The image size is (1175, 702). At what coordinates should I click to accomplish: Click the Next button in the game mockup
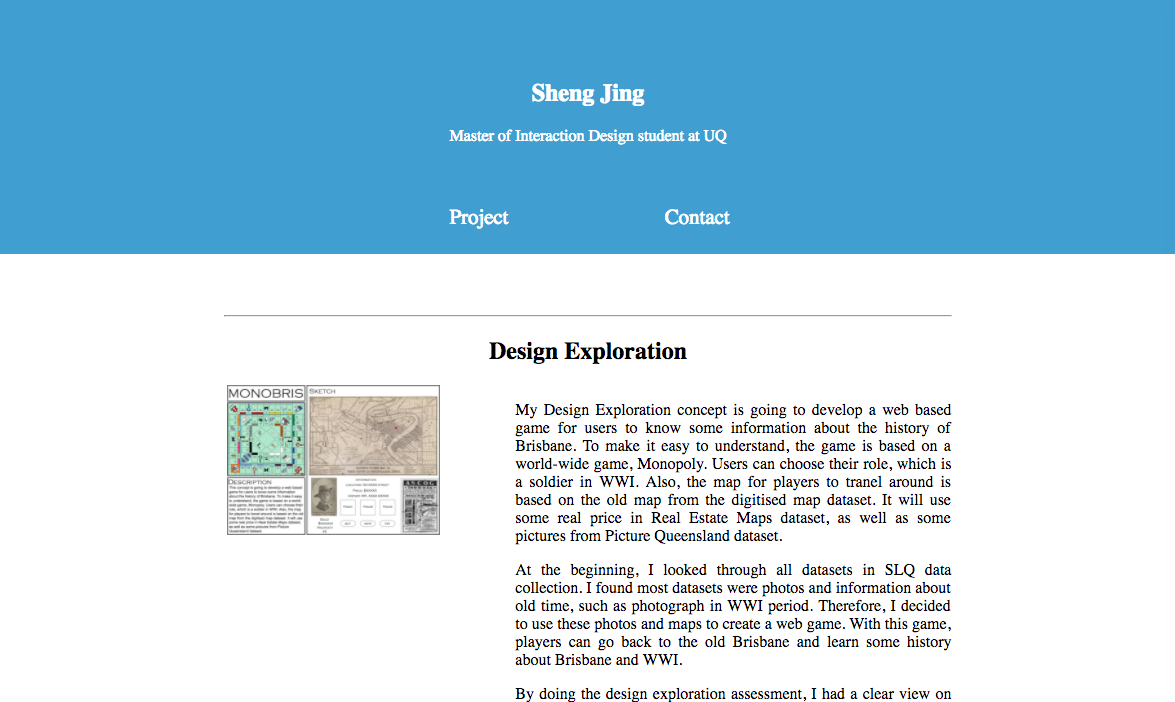[x=366, y=523]
